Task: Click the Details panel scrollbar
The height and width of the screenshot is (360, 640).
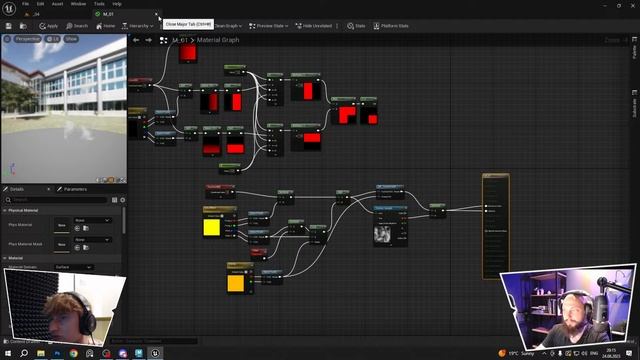Action: pos(123,220)
